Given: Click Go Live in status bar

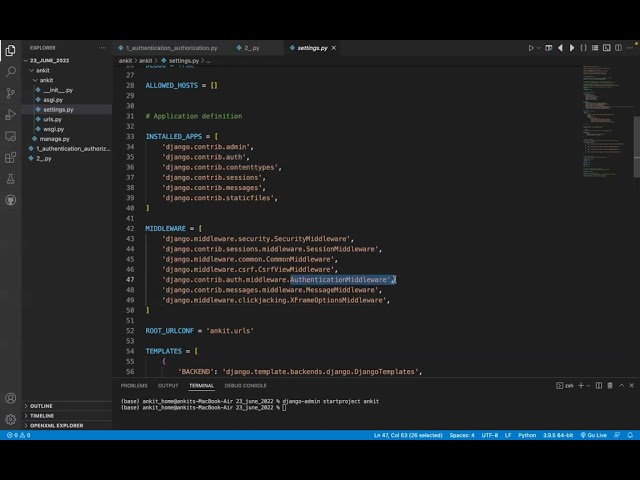Looking at the screenshot, I should (593, 435).
